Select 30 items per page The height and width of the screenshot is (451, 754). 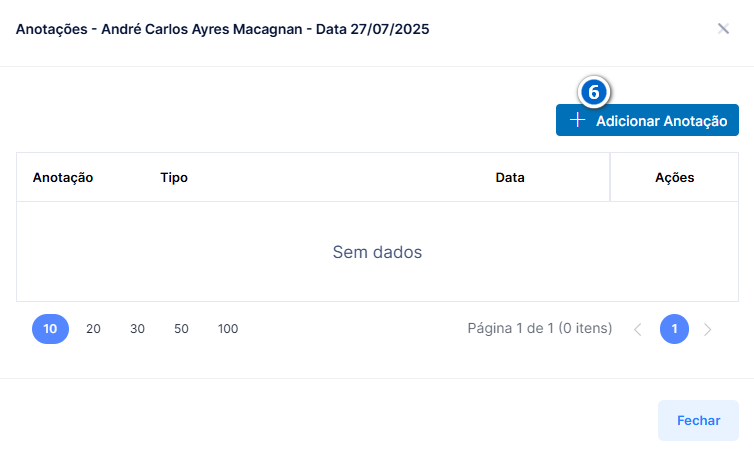click(138, 329)
